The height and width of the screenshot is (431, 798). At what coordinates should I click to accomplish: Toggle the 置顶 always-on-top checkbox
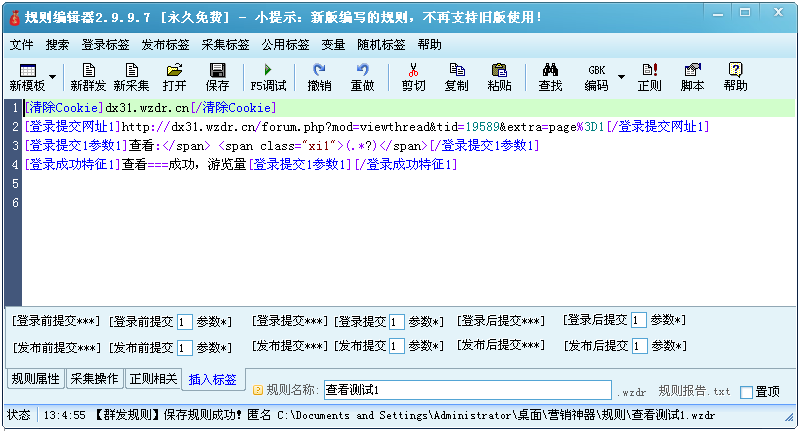(747, 392)
